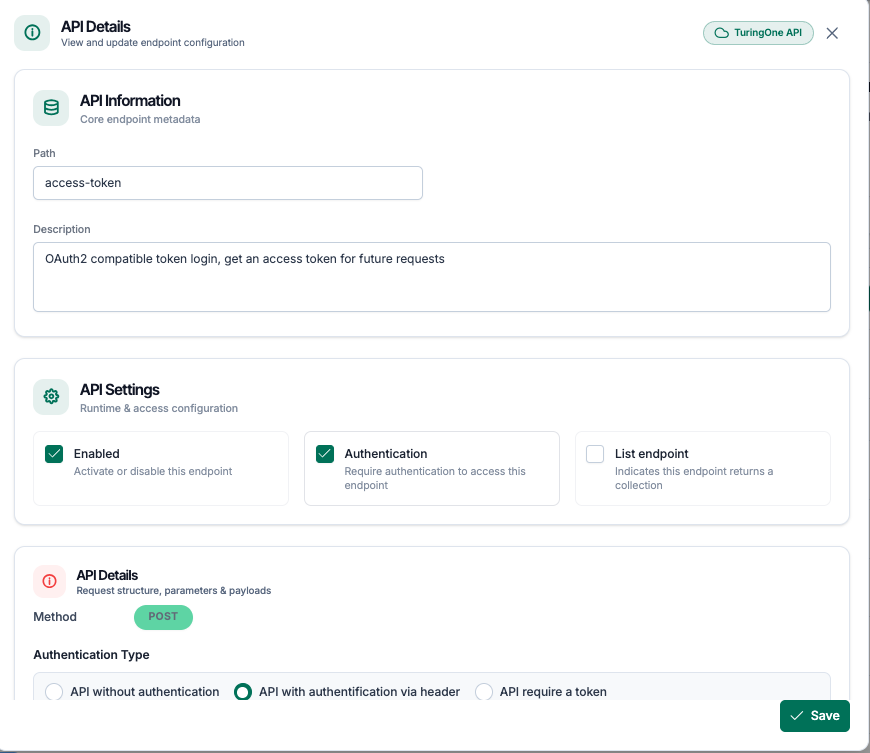Click the POST method badge
This screenshot has width=870, height=753.
click(163, 617)
